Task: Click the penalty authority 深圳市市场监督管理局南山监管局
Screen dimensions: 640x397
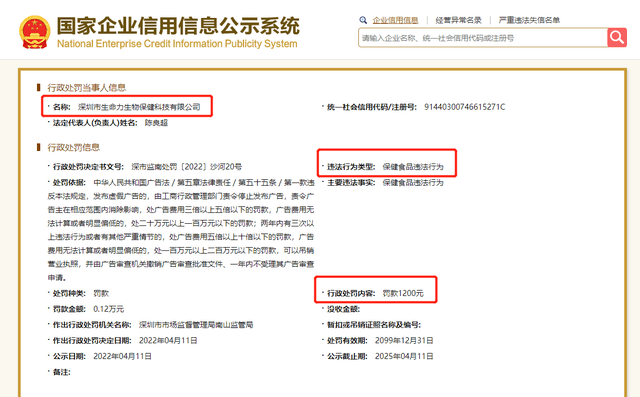Action: coord(196,324)
